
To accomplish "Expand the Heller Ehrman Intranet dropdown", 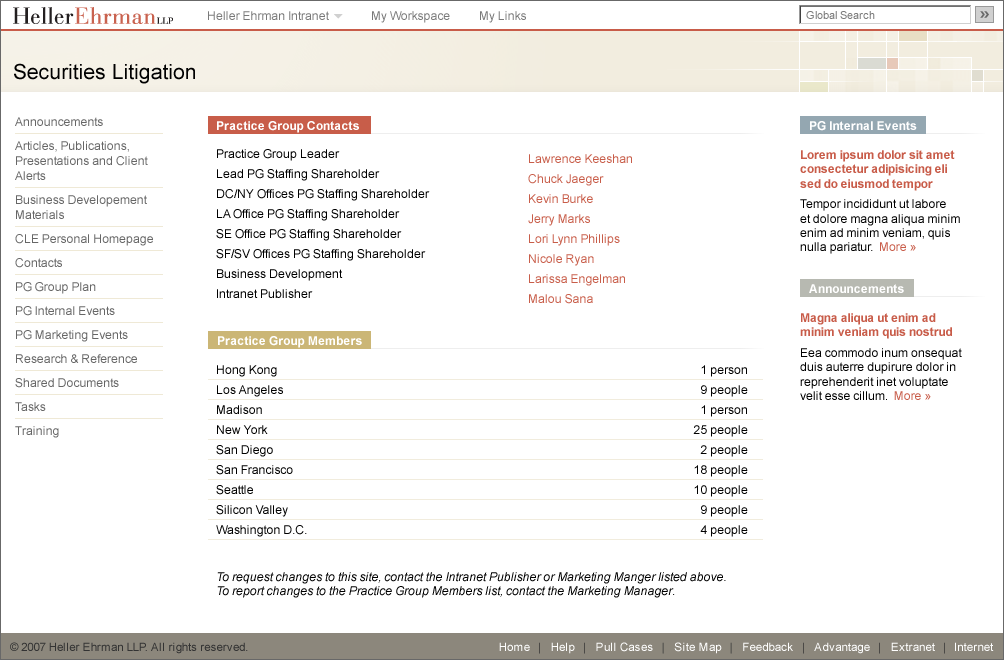I will [x=274, y=16].
